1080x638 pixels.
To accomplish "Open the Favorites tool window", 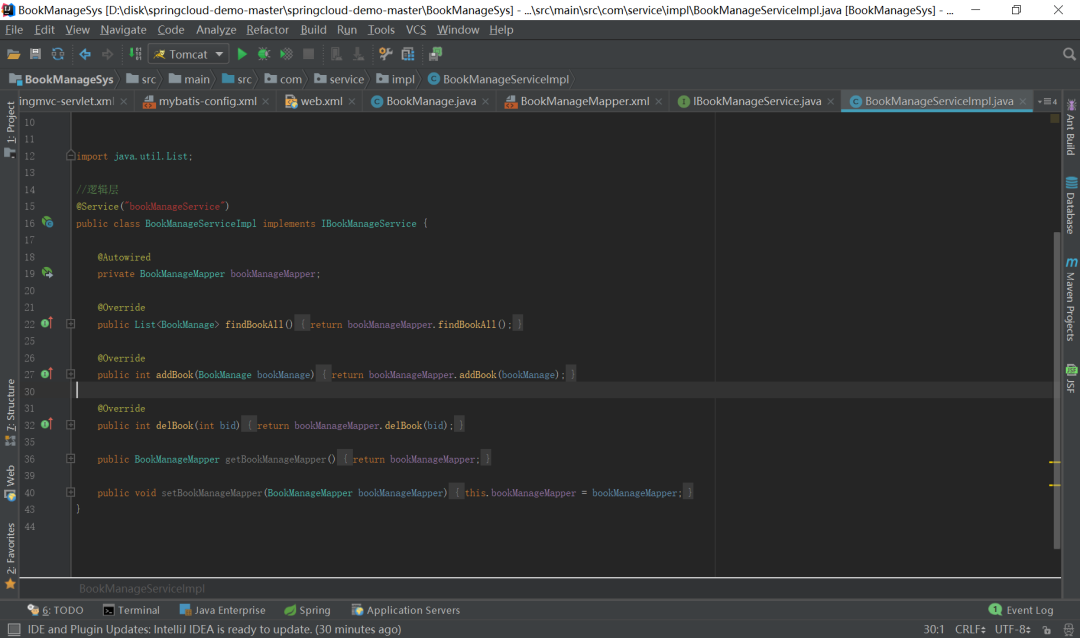I will coord(10,556).
